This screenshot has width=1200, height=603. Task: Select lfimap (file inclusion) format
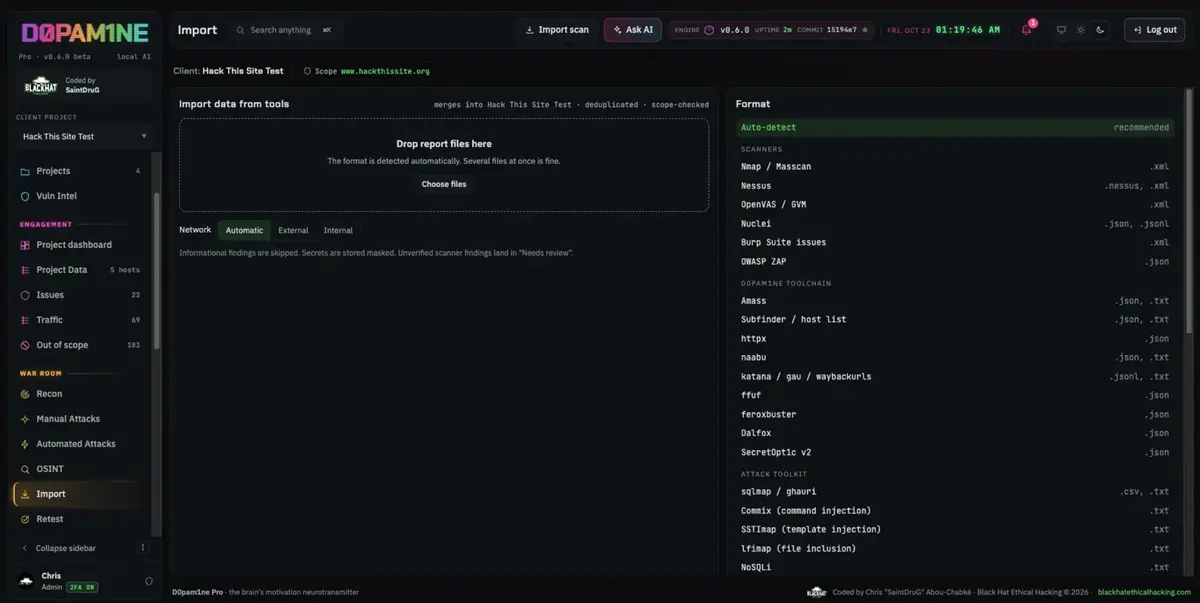tap(955, 548)
